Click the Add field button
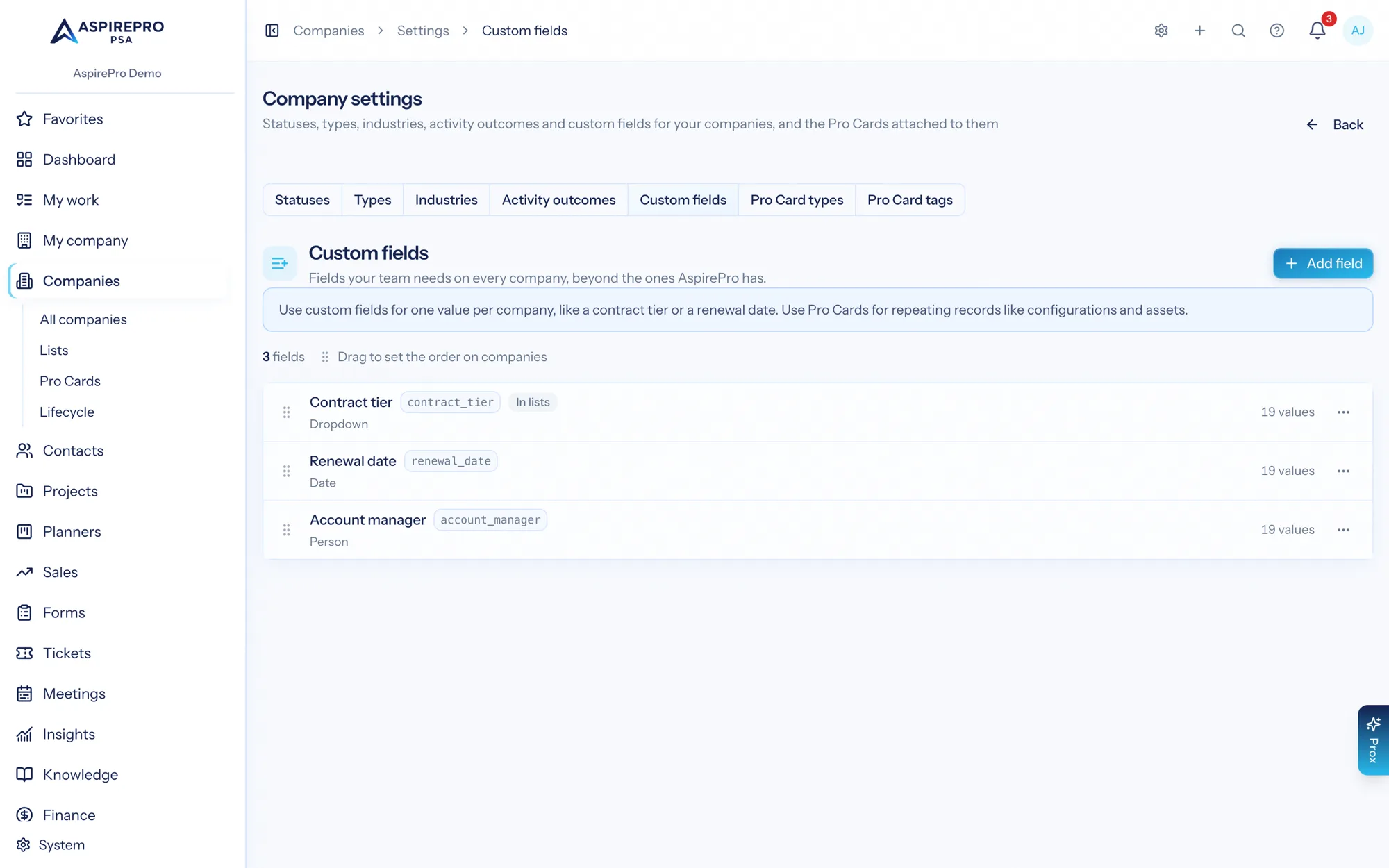Image resolution: width=1389 pixels, height=868 pixels. [1323, 264]
